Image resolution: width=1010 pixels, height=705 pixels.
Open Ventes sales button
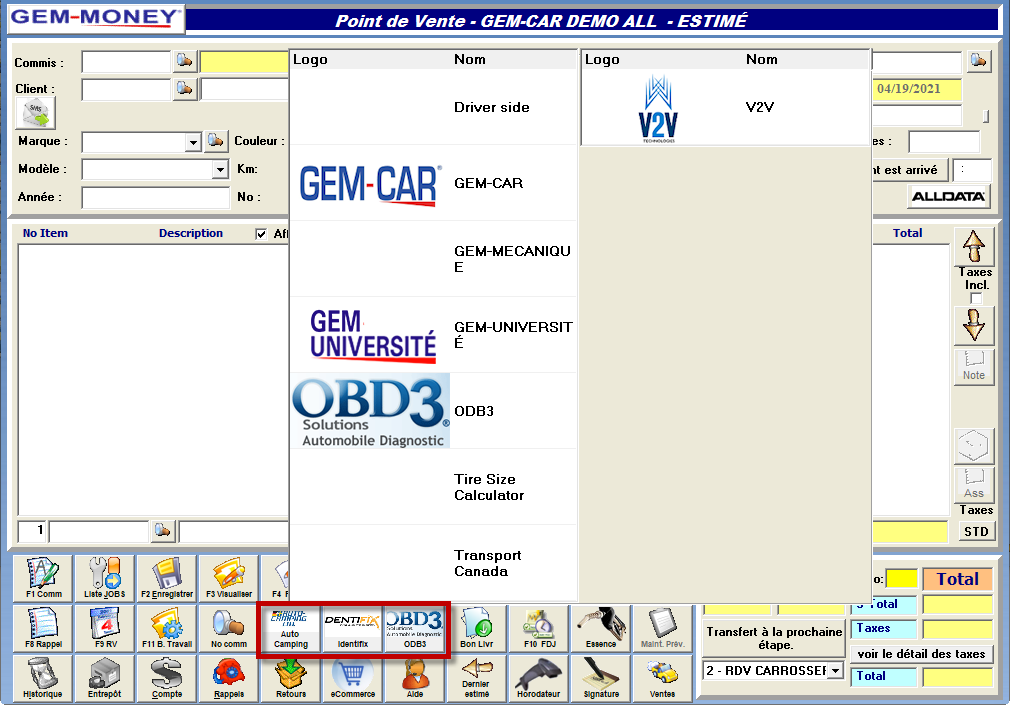pos(662,678)
